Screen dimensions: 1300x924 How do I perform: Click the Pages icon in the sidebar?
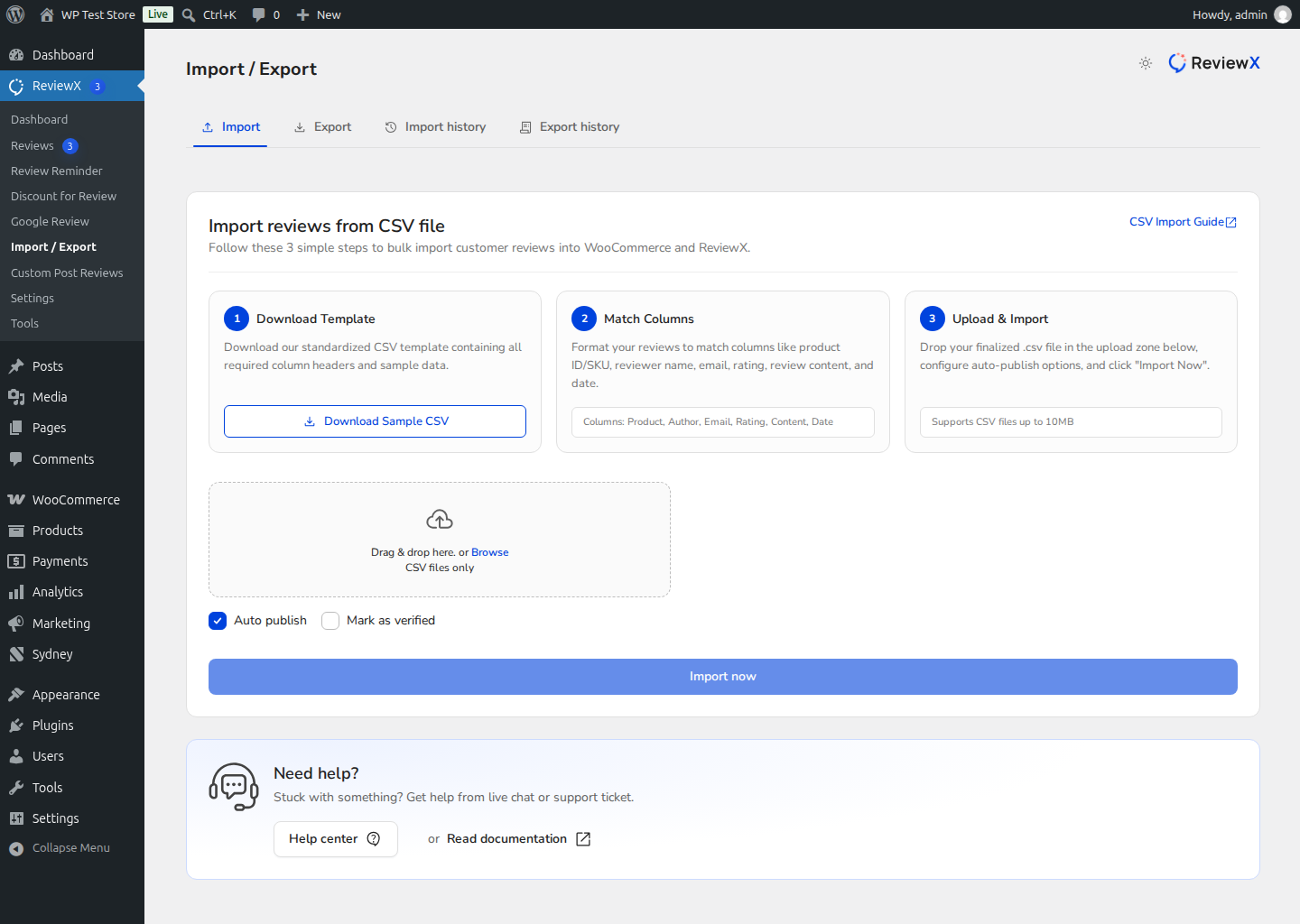pos(16,428)
